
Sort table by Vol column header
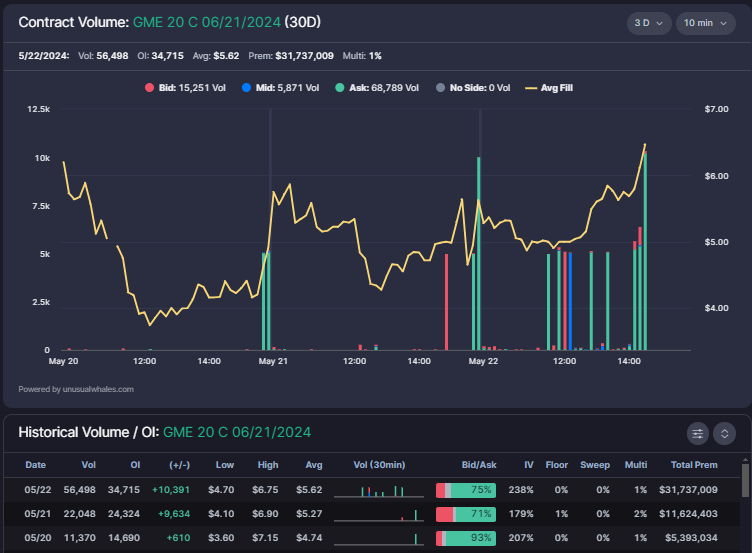(x=89, y=465)
